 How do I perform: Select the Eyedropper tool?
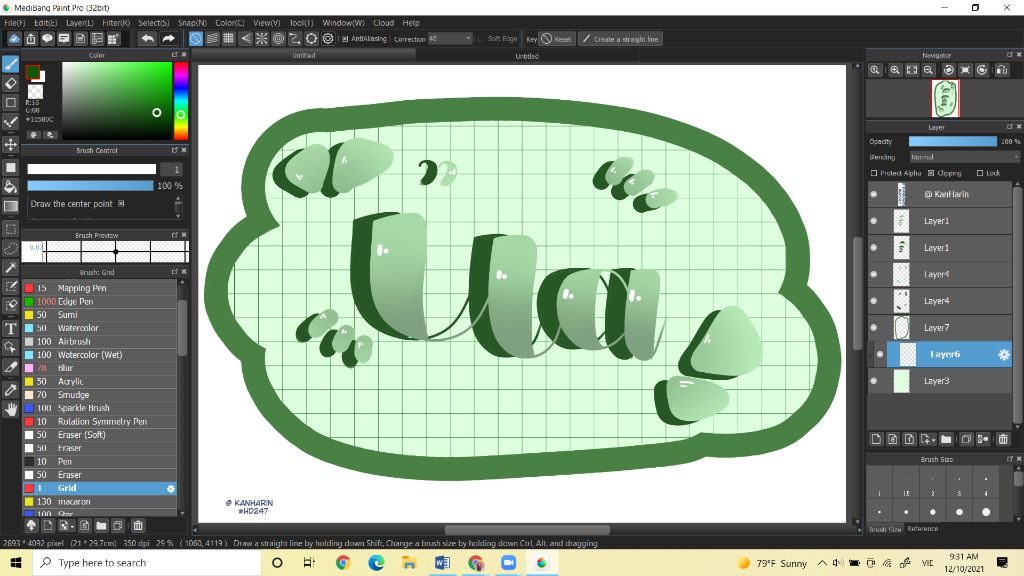[x=10, y=390]
